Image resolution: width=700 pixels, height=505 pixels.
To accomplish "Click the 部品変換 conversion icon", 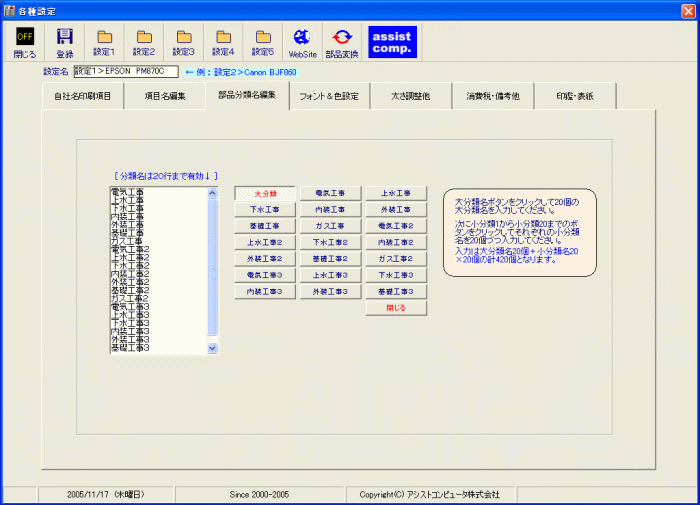I will 342,43.
